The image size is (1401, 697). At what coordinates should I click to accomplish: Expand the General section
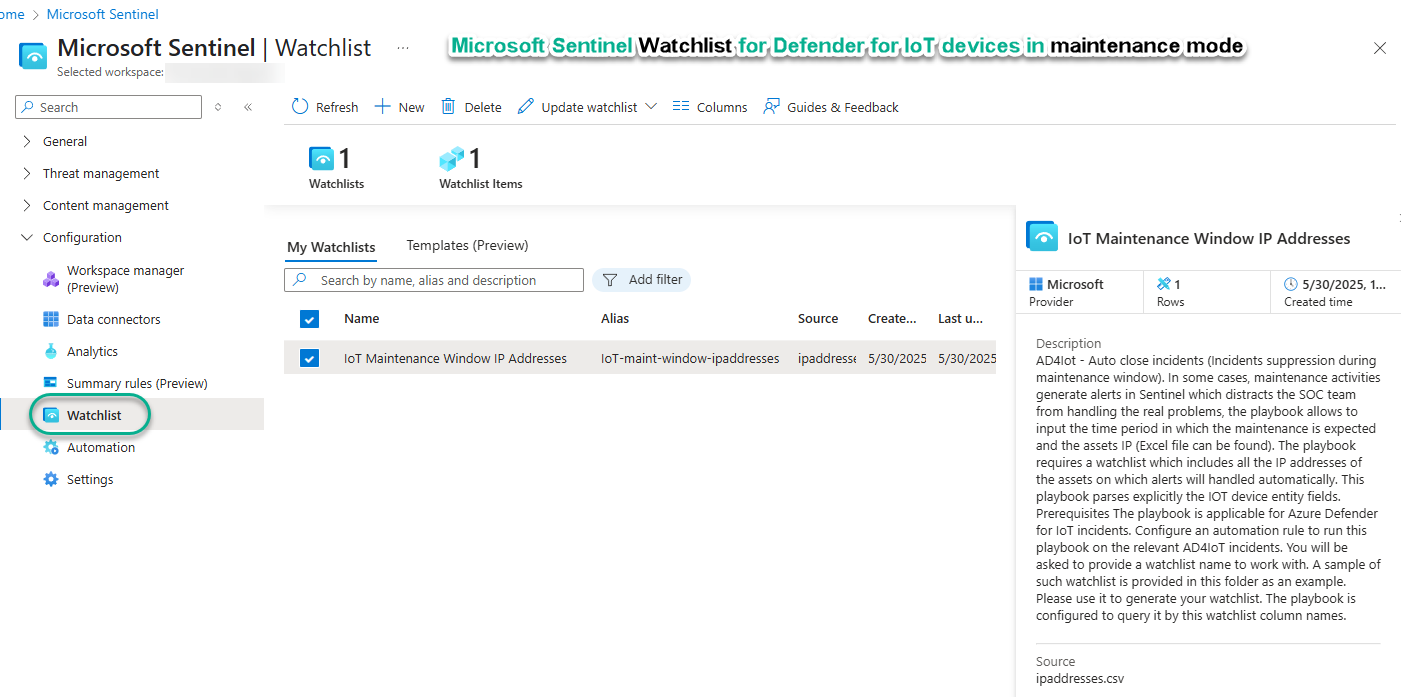(27, 141)
